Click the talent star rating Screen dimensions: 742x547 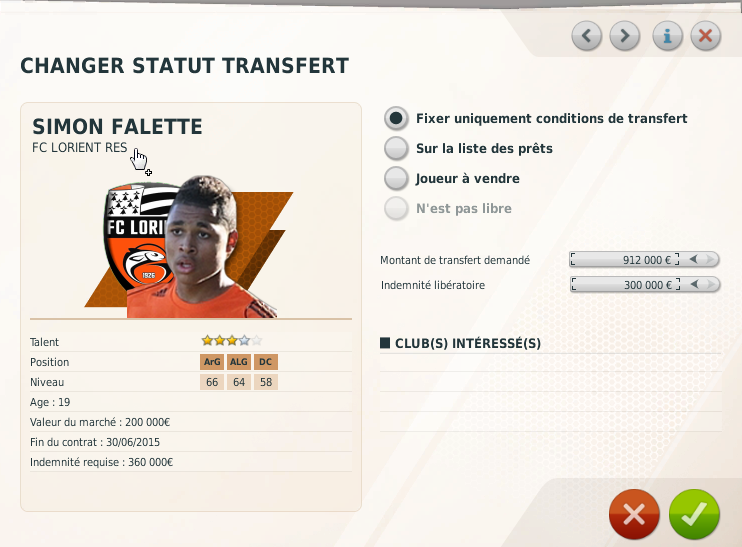[231, 340]
